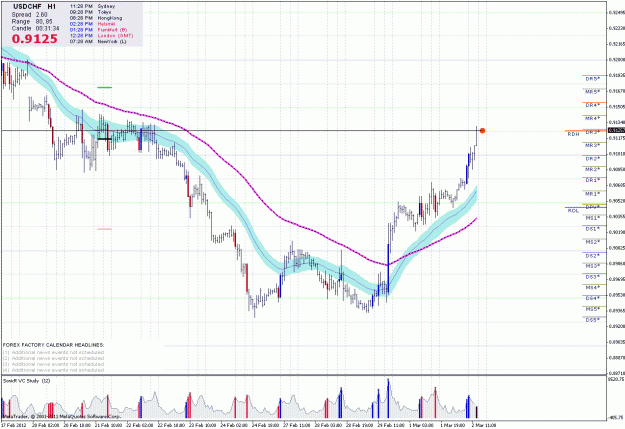Click the 21 Feb 10:00 time axis label
625x429 pixels.
107,425
